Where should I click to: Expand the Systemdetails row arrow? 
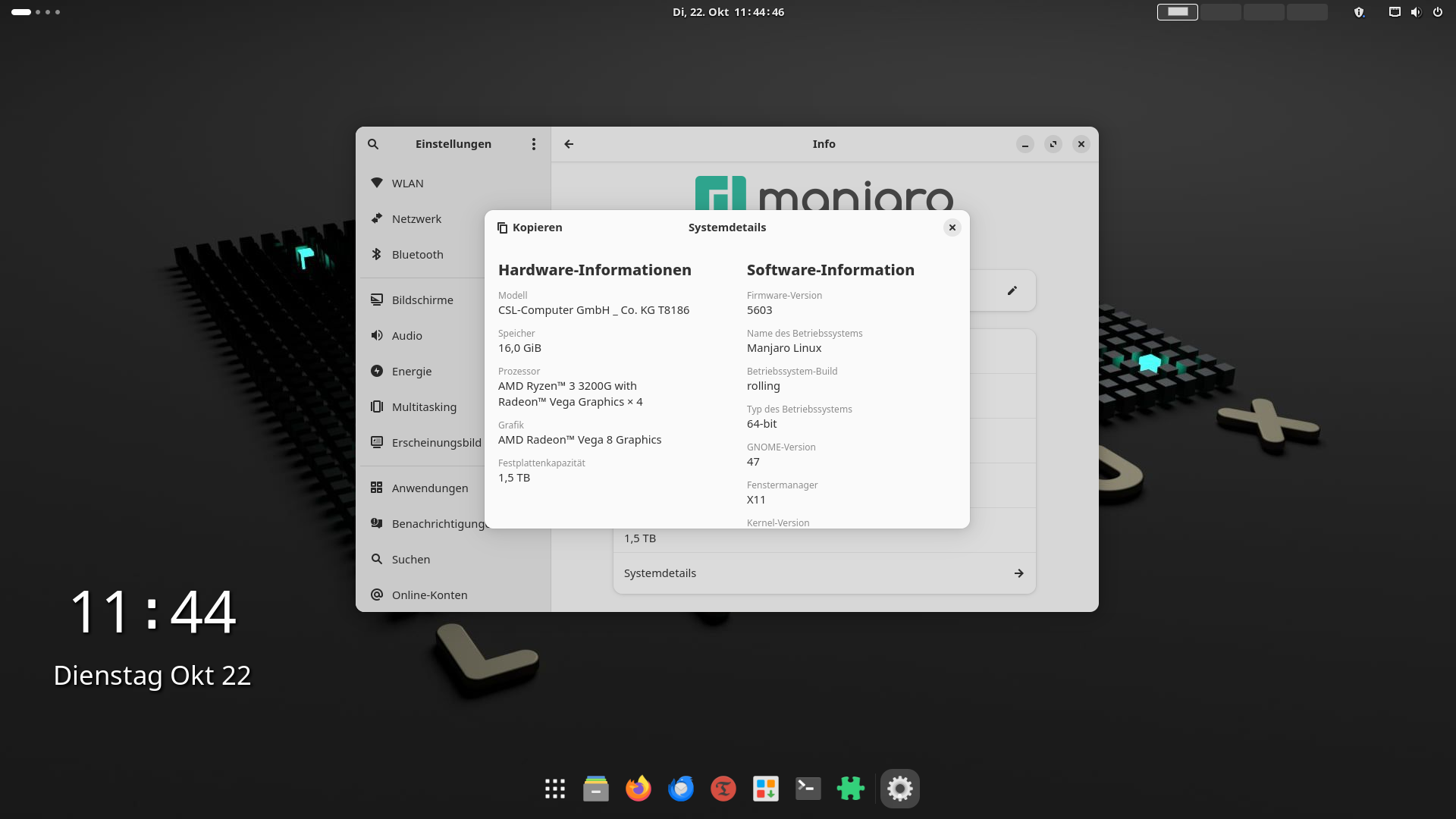tap(1018, 573)
